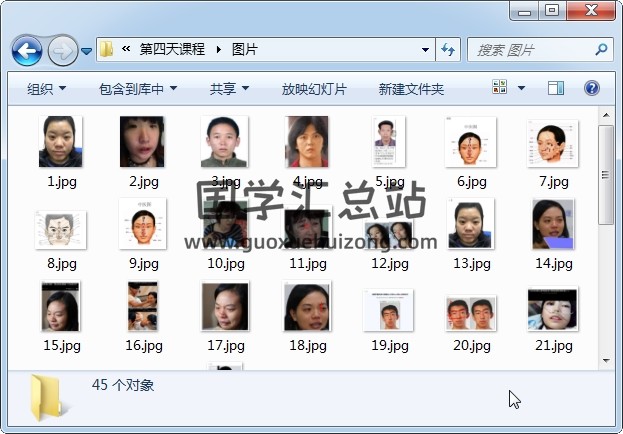The width and height of the screenshot is (623, 434).
Task: Select thumbnail 4.jpg
Action: click(x=307, y=141)
